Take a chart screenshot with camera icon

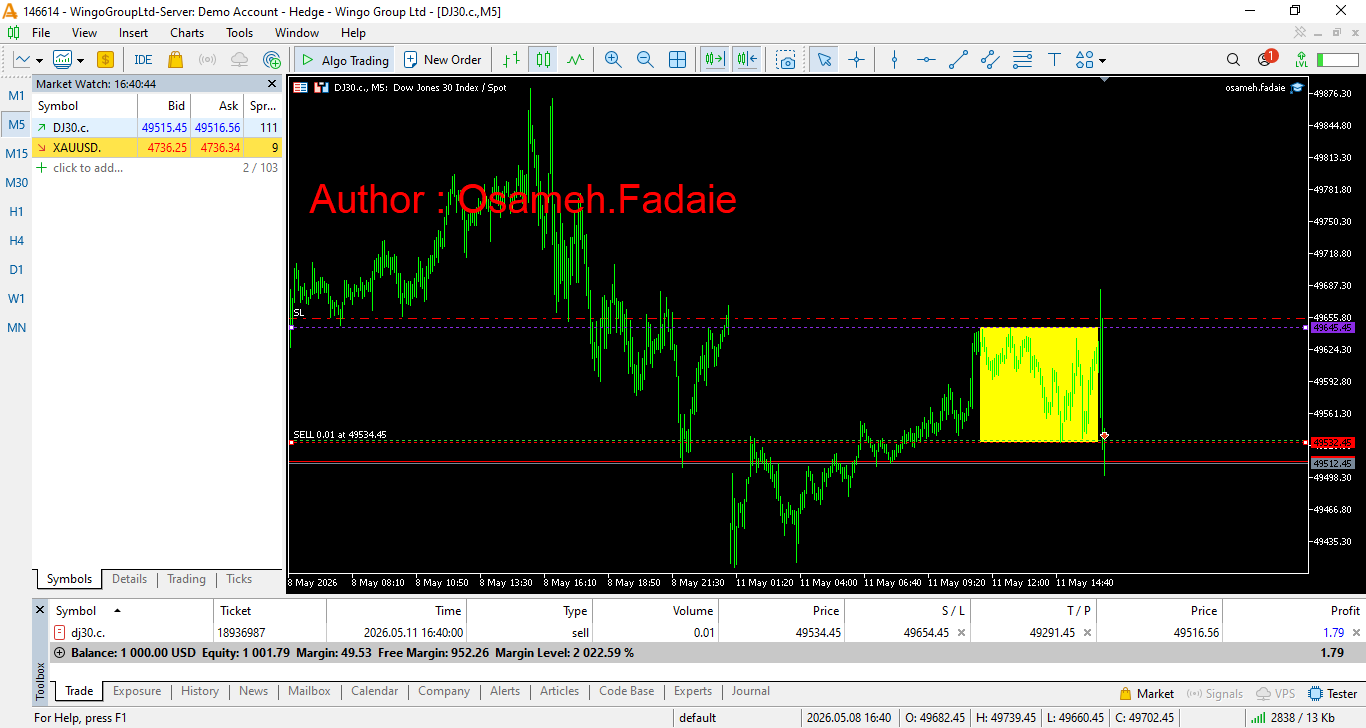[787, 60]
